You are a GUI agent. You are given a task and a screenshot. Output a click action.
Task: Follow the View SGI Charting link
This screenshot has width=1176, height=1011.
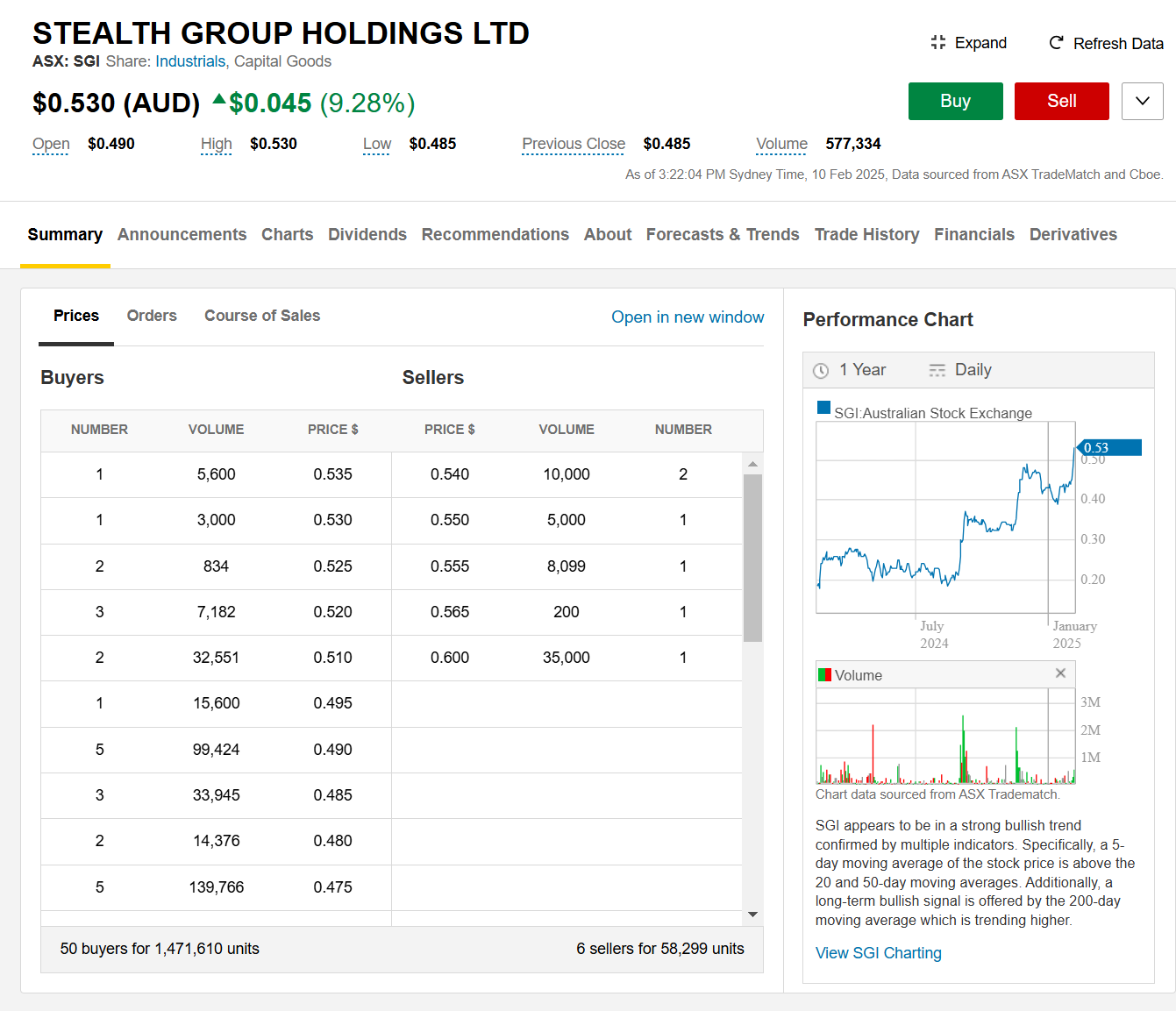coord(878,953)
